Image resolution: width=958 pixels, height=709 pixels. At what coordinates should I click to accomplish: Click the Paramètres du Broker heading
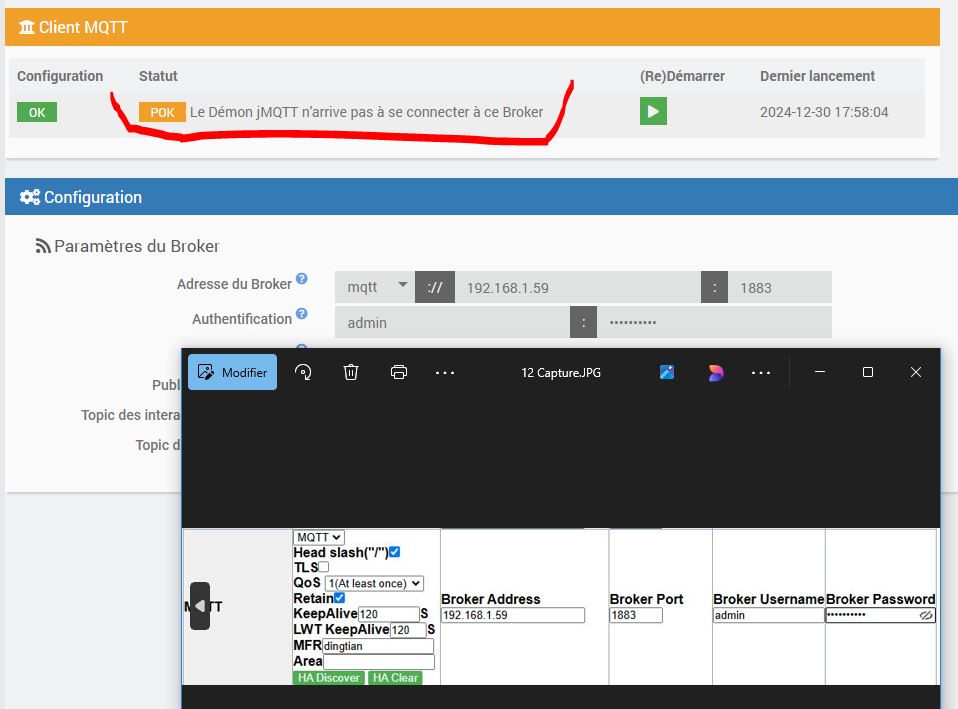click(x=136, y=246)
